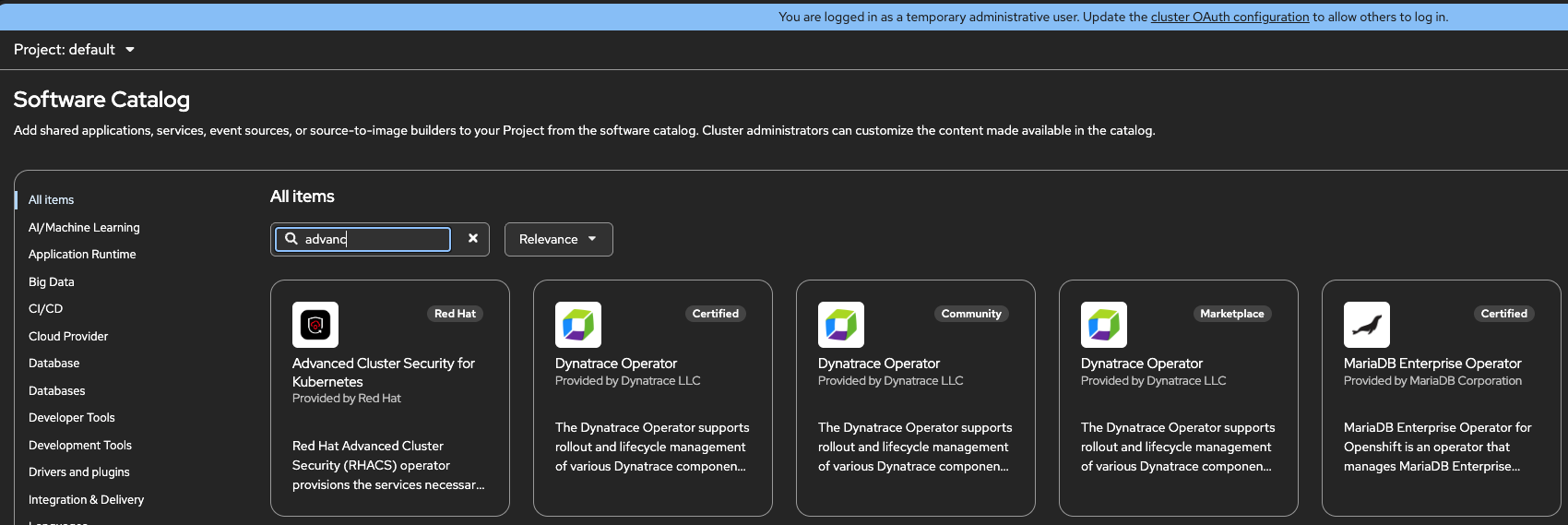Image resolution: width=1568 pixels, height=525 pixels.
Task: Select the Database category
Action: click(53, 364)
